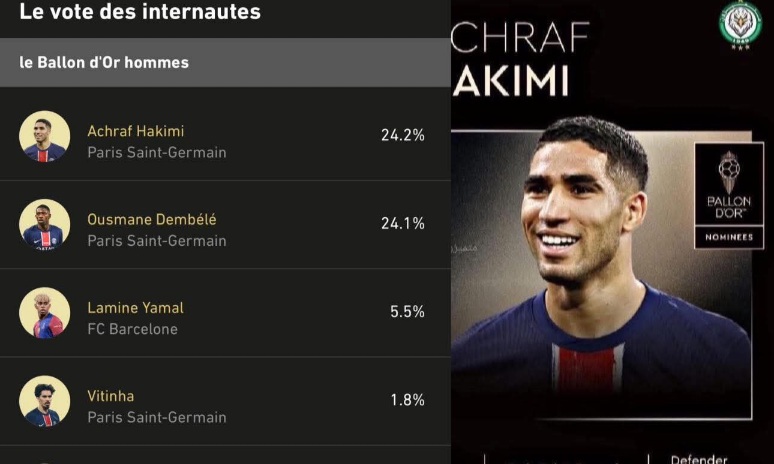Click the Ballon d'Or Nominees badge
Image resolution: width=774 pixels, height=464 pixels.
point(729,194)
